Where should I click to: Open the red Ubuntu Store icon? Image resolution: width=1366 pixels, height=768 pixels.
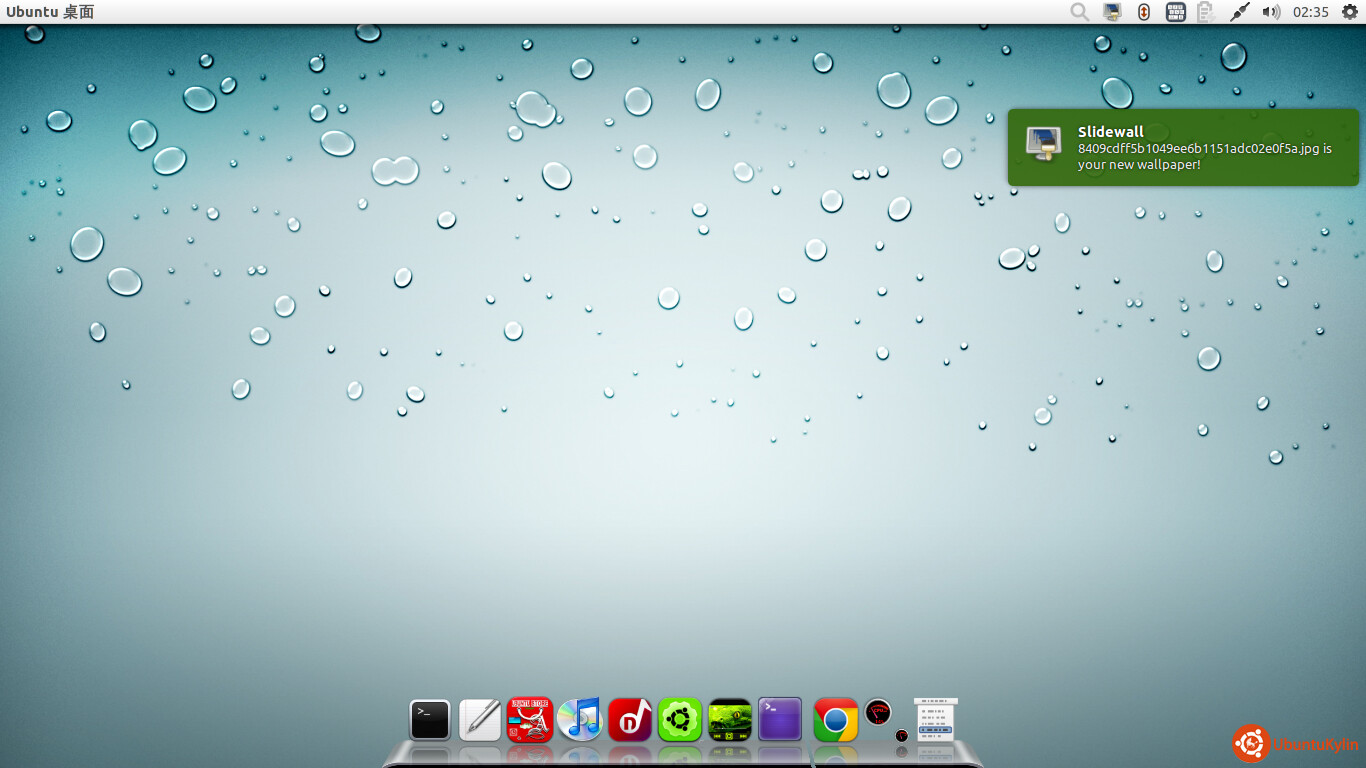click(530, 719)
